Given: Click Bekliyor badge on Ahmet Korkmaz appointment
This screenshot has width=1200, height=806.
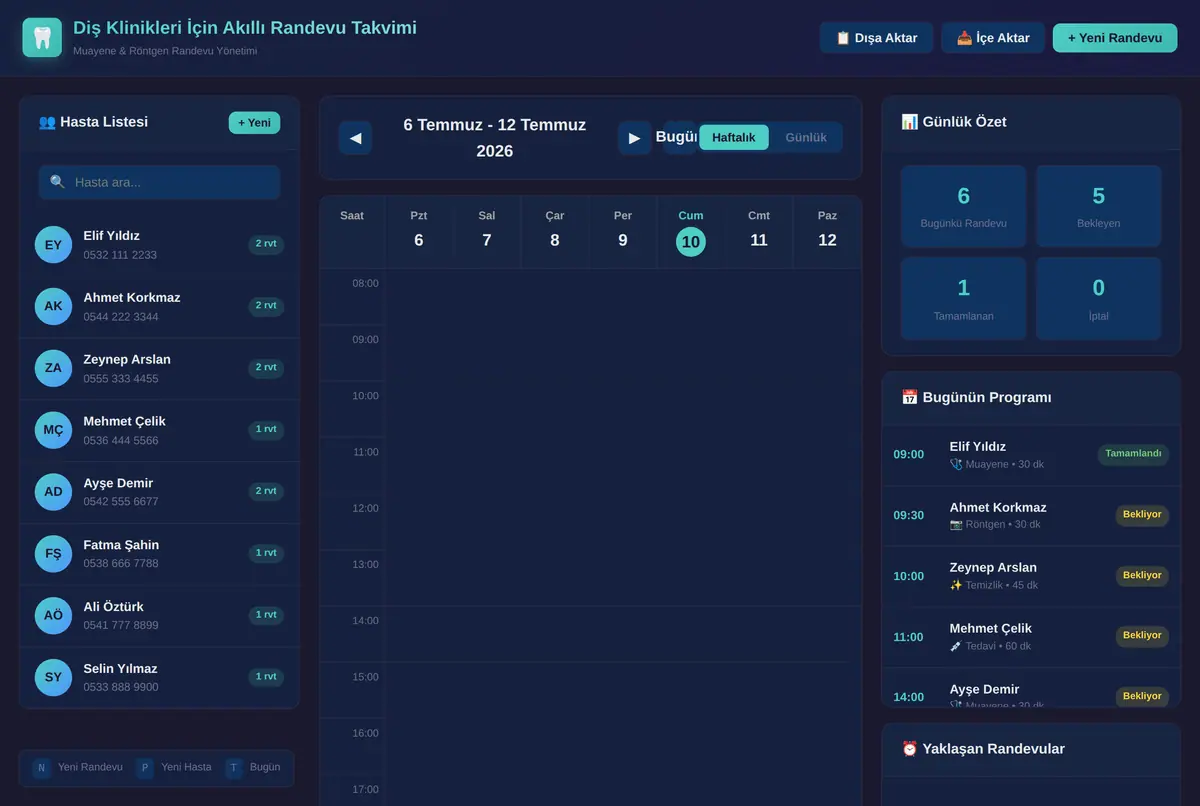Looking at the screenshot, I should [x=1142, y=515].
